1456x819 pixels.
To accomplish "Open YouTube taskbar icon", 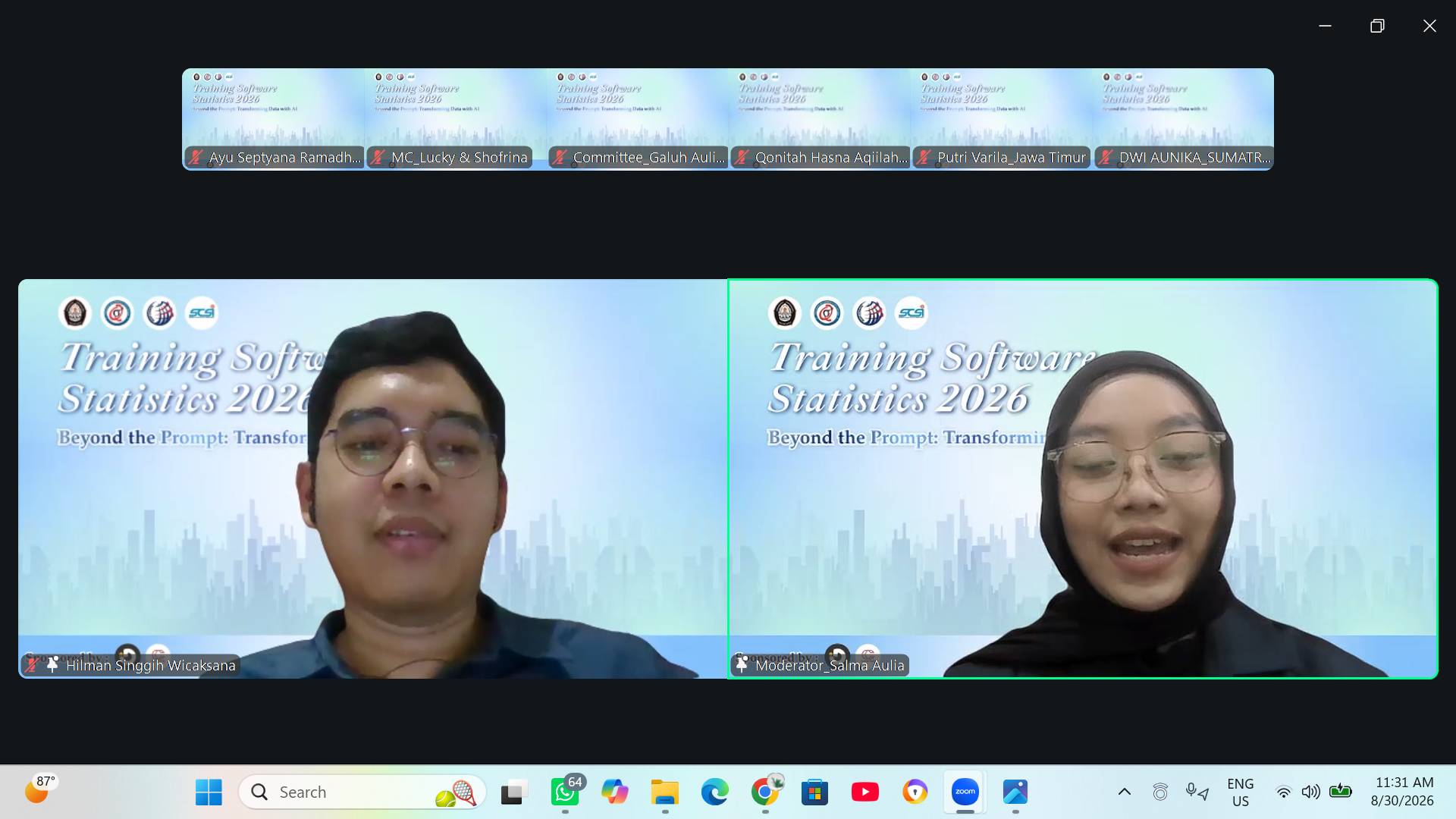I will pyautogui.click(x=865, y=792).
